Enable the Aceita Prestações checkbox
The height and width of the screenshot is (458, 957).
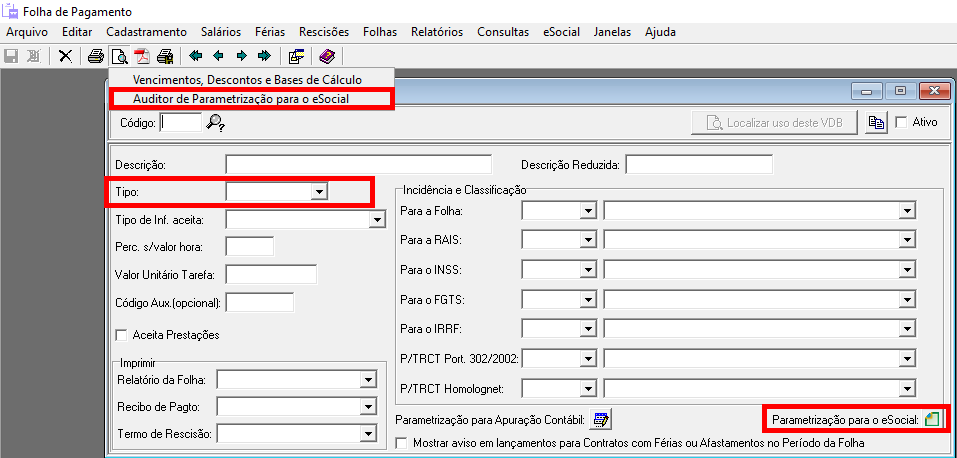click(123, 335)
